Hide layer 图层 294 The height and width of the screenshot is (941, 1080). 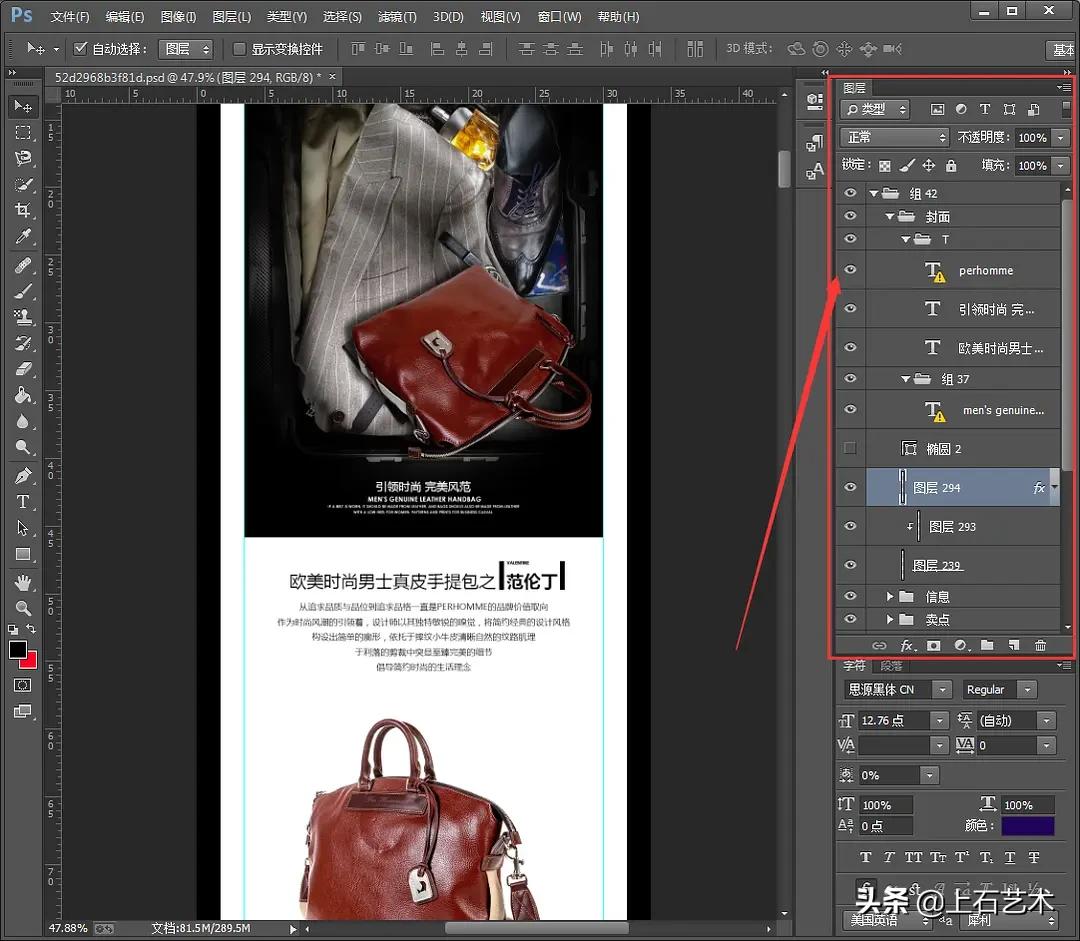[851, 487]
